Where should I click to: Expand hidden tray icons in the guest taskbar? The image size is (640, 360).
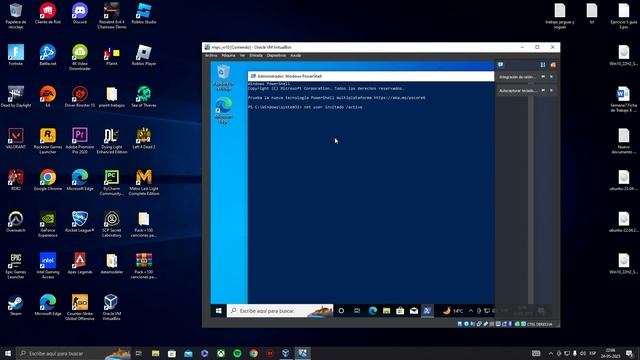(x=471, y=311)
